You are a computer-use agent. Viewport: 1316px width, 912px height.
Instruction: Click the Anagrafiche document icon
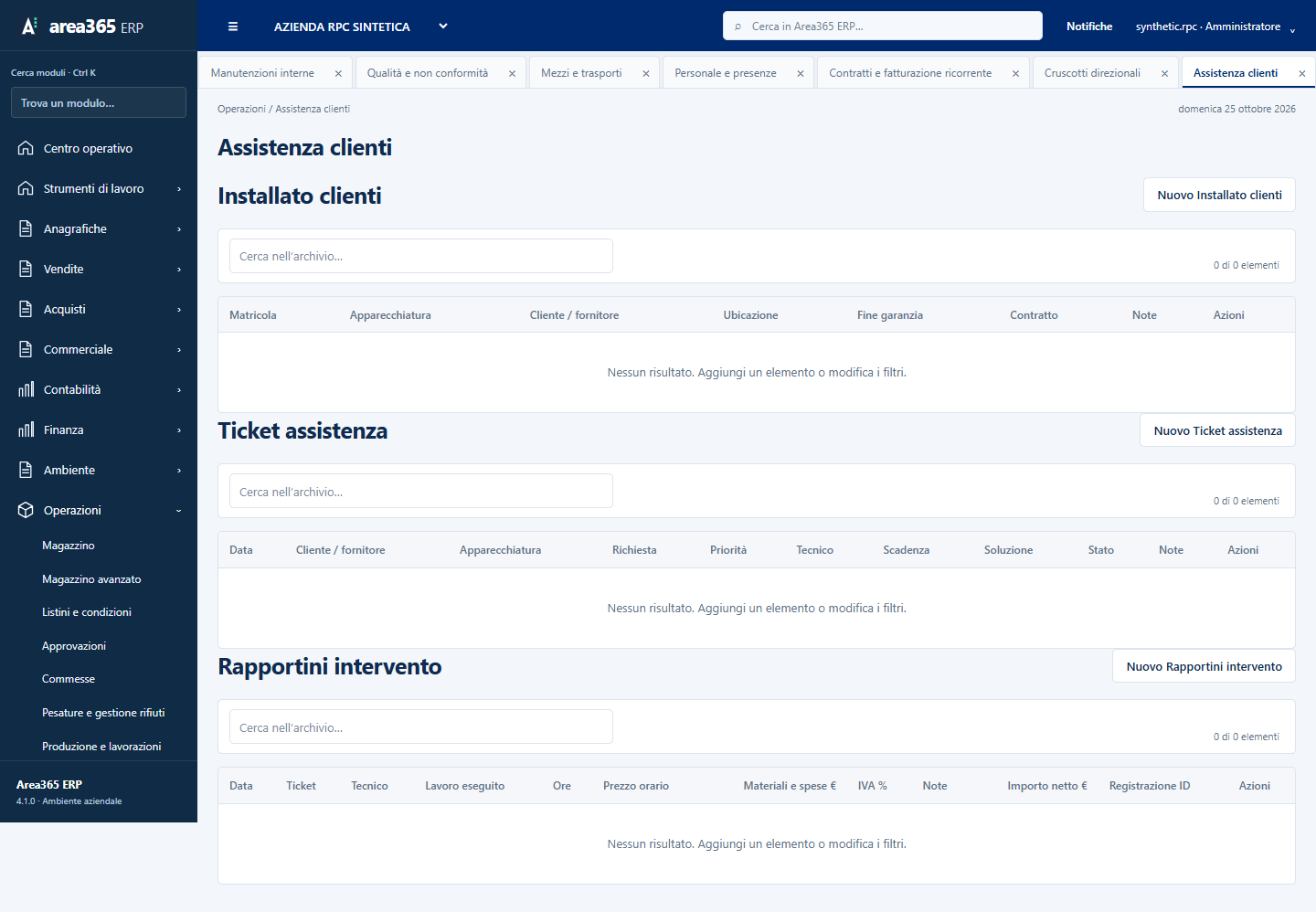26,228
